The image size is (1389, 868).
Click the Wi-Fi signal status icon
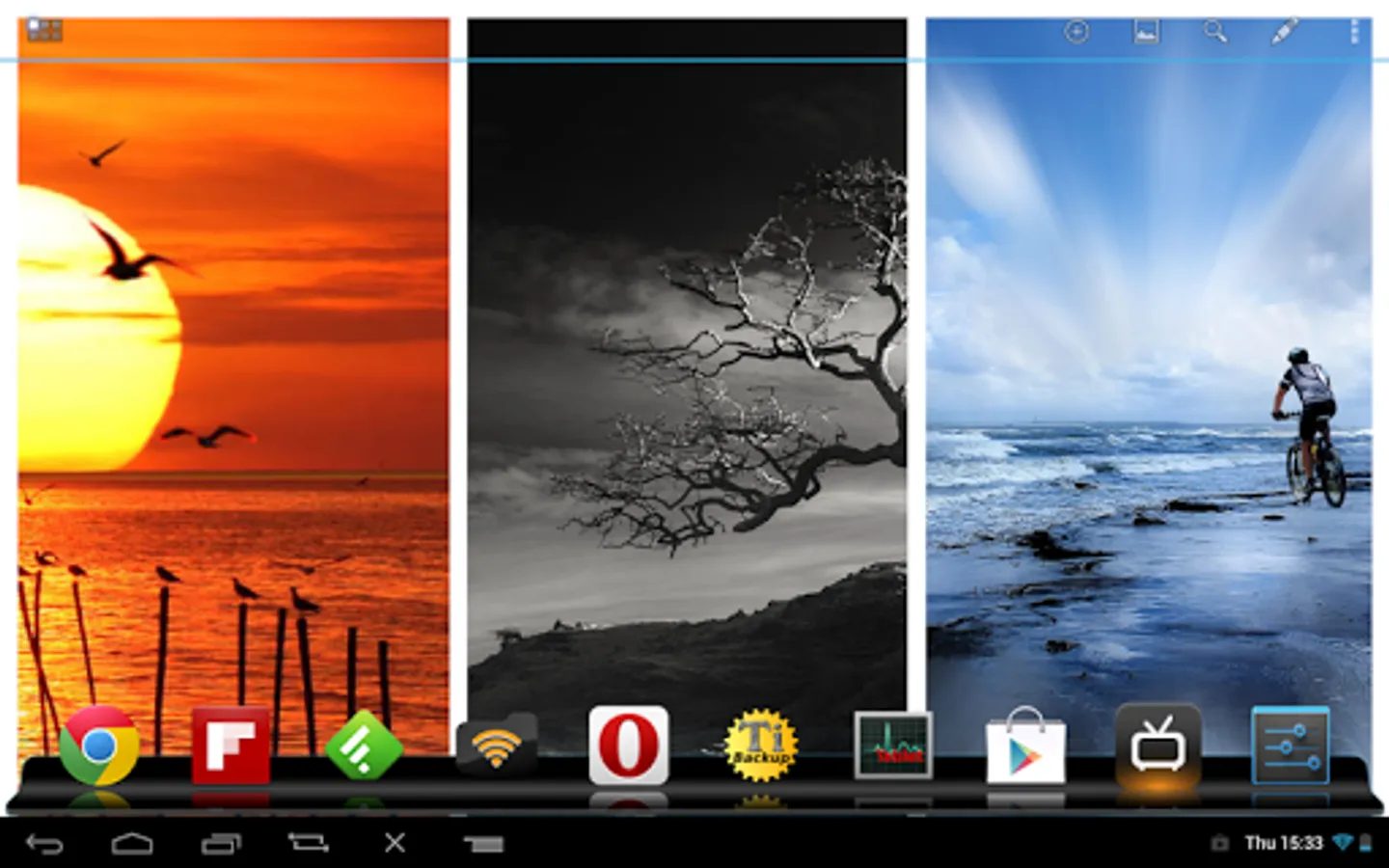pyautogui.click(x=1343, y=843)
